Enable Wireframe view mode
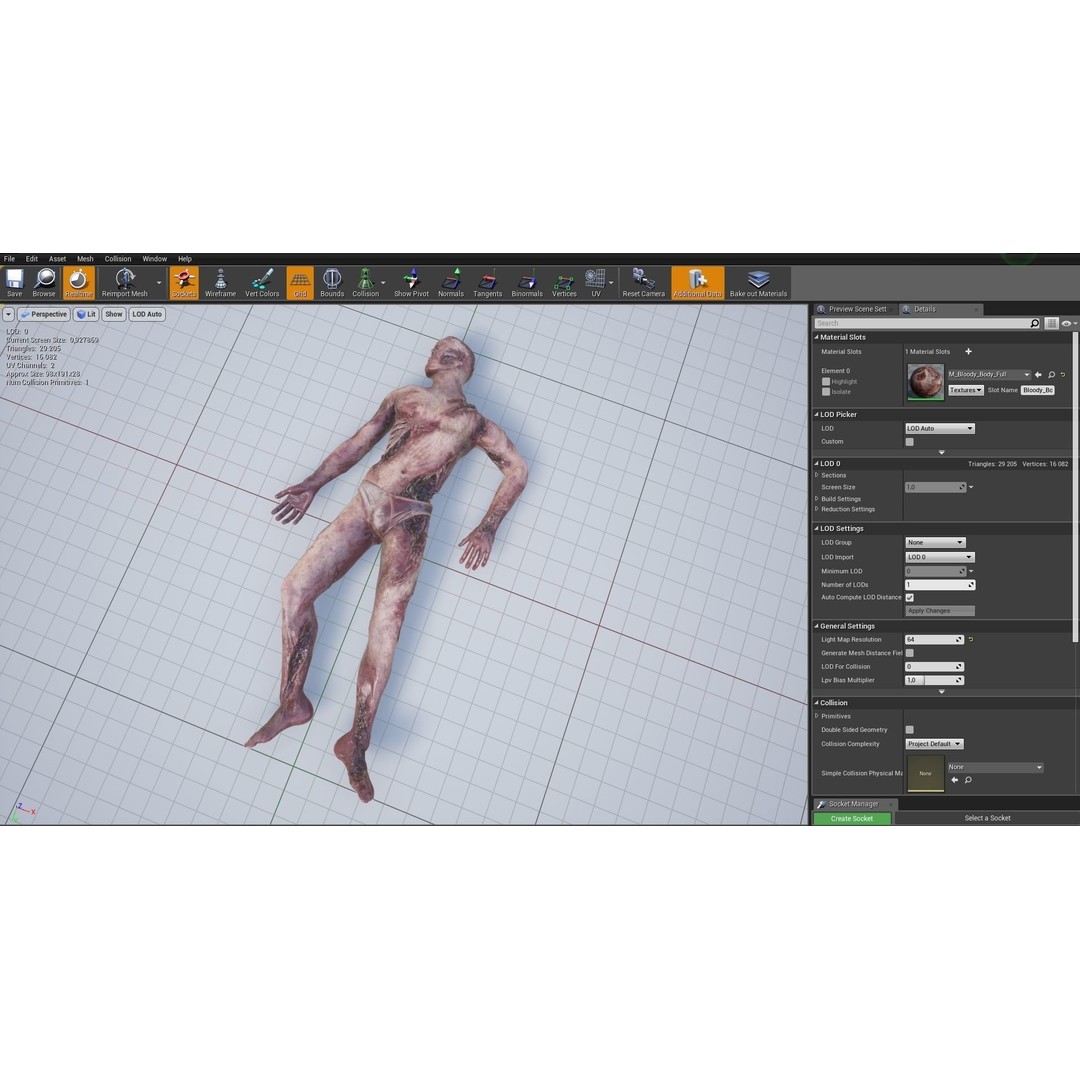This screenshot has height=1080, width=1080. (220, 282)
